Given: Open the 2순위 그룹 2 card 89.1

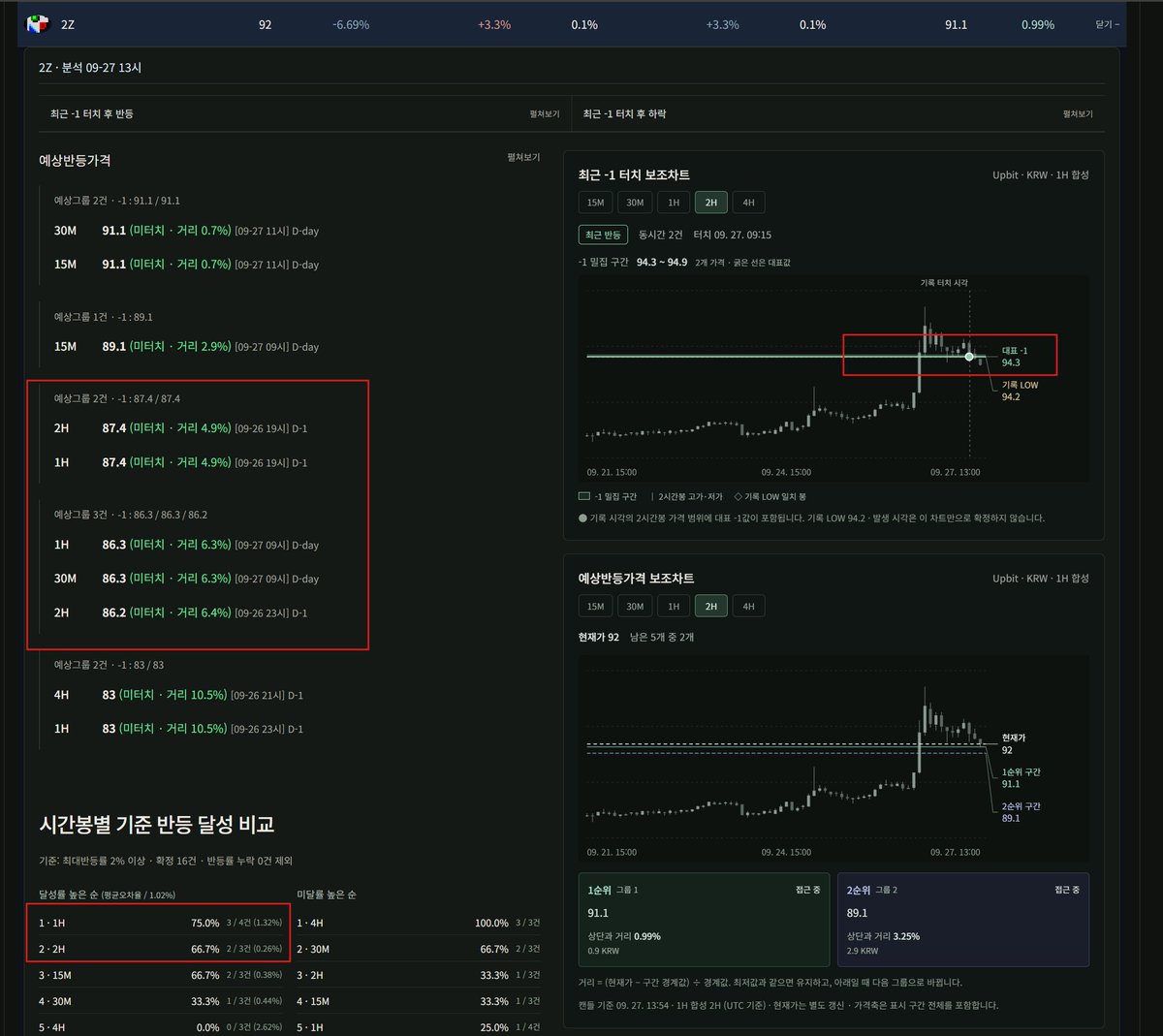Looking at the screenshot, I should tap(962, 920).
